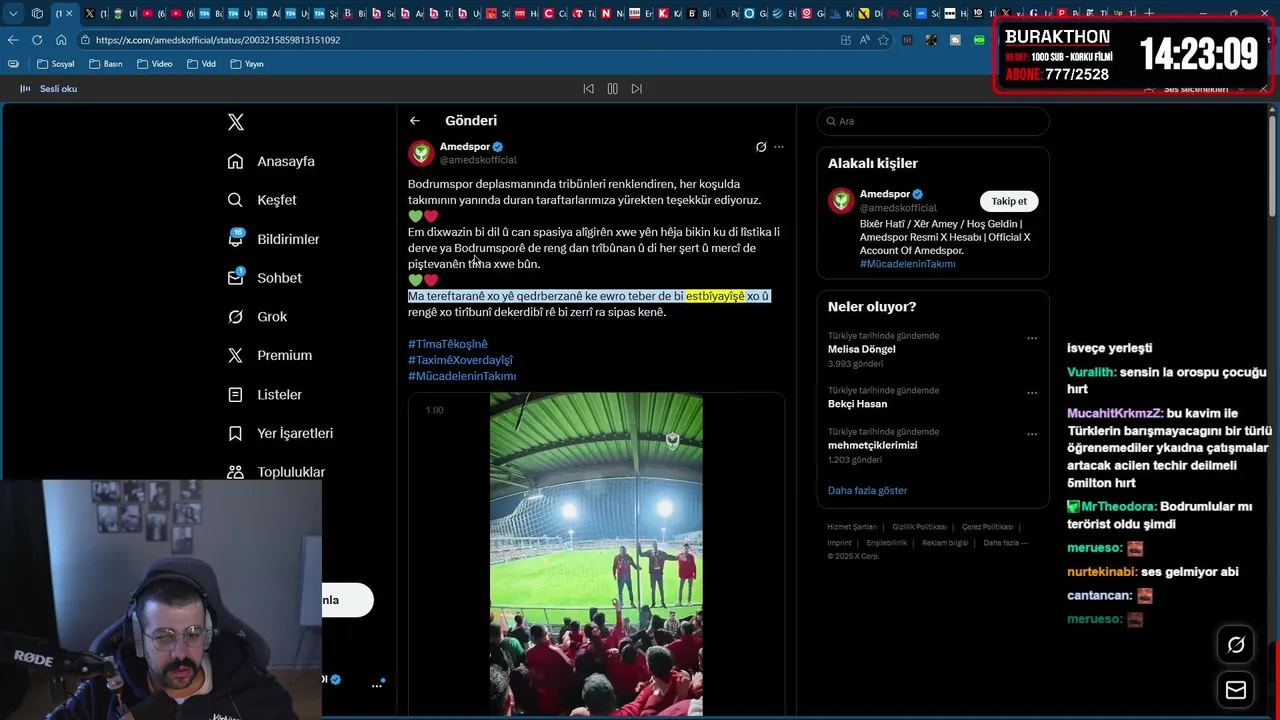Open Çerez Politikası footer link
This screenshot has height=720, width=1280.
(987, 527)
